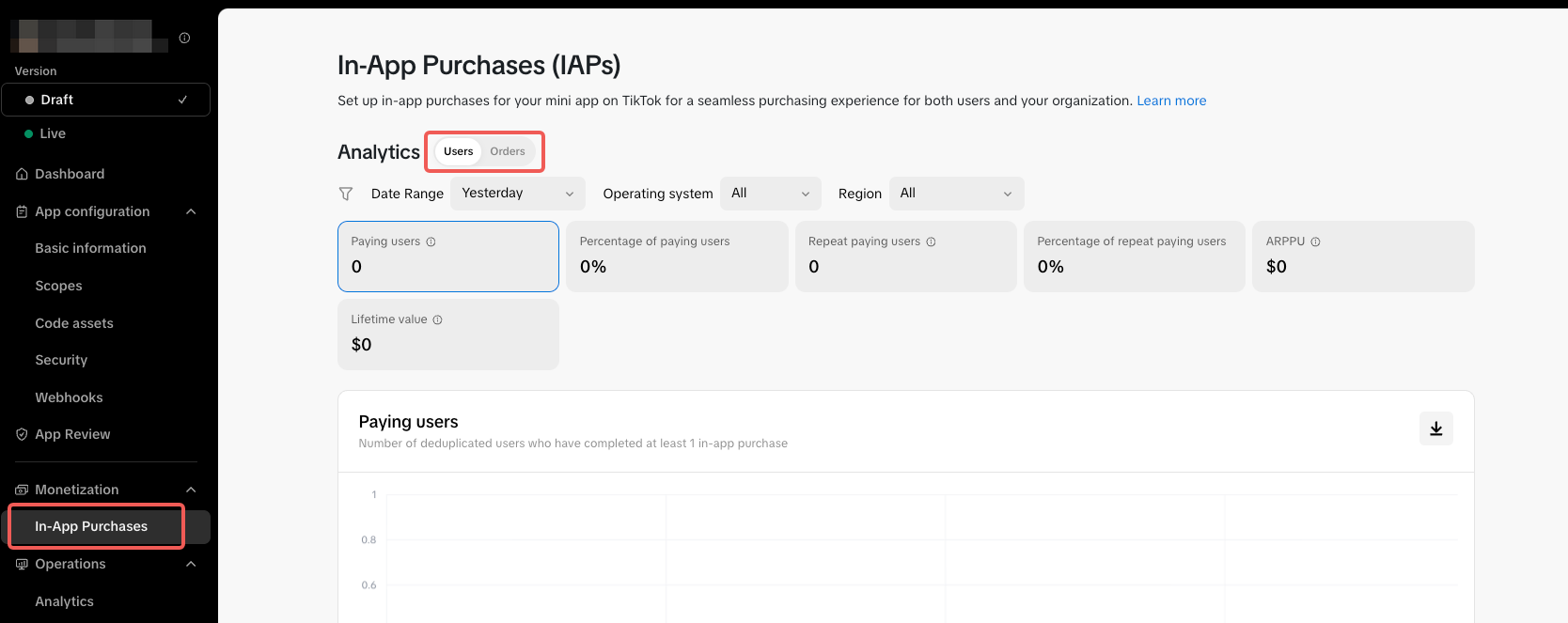Viewport: 1568px width, 623px height.
Task: Click info icon beside Lifetime value
Action: click(x=437, y=319)
